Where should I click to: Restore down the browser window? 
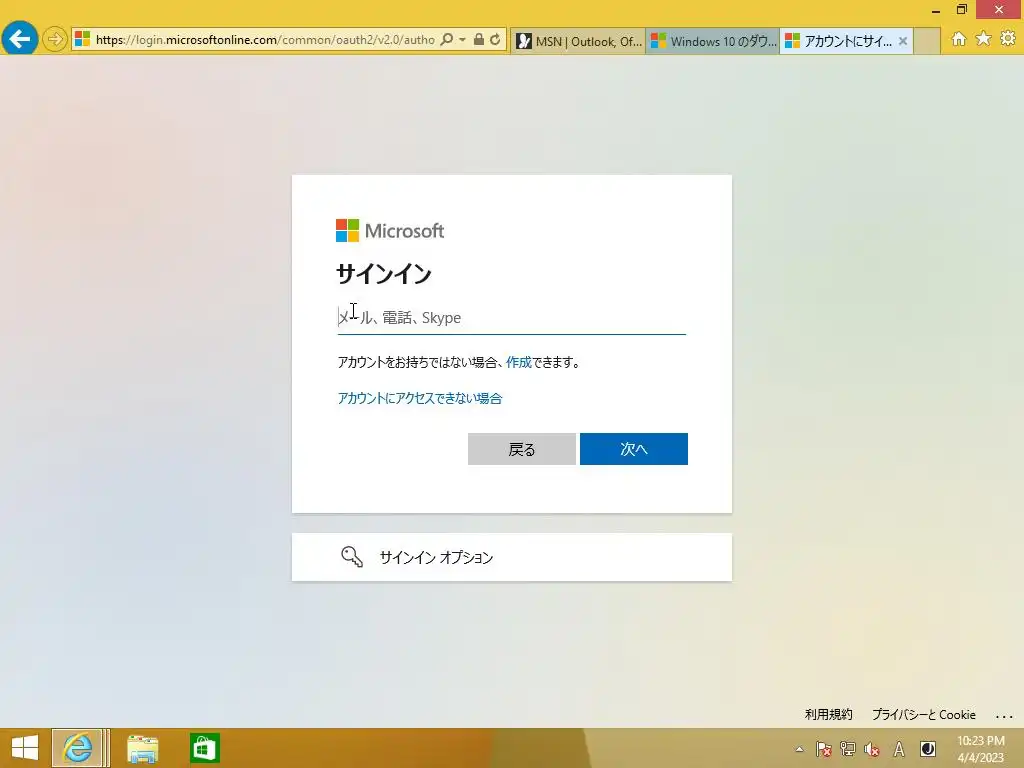click(x=962, y=9)
